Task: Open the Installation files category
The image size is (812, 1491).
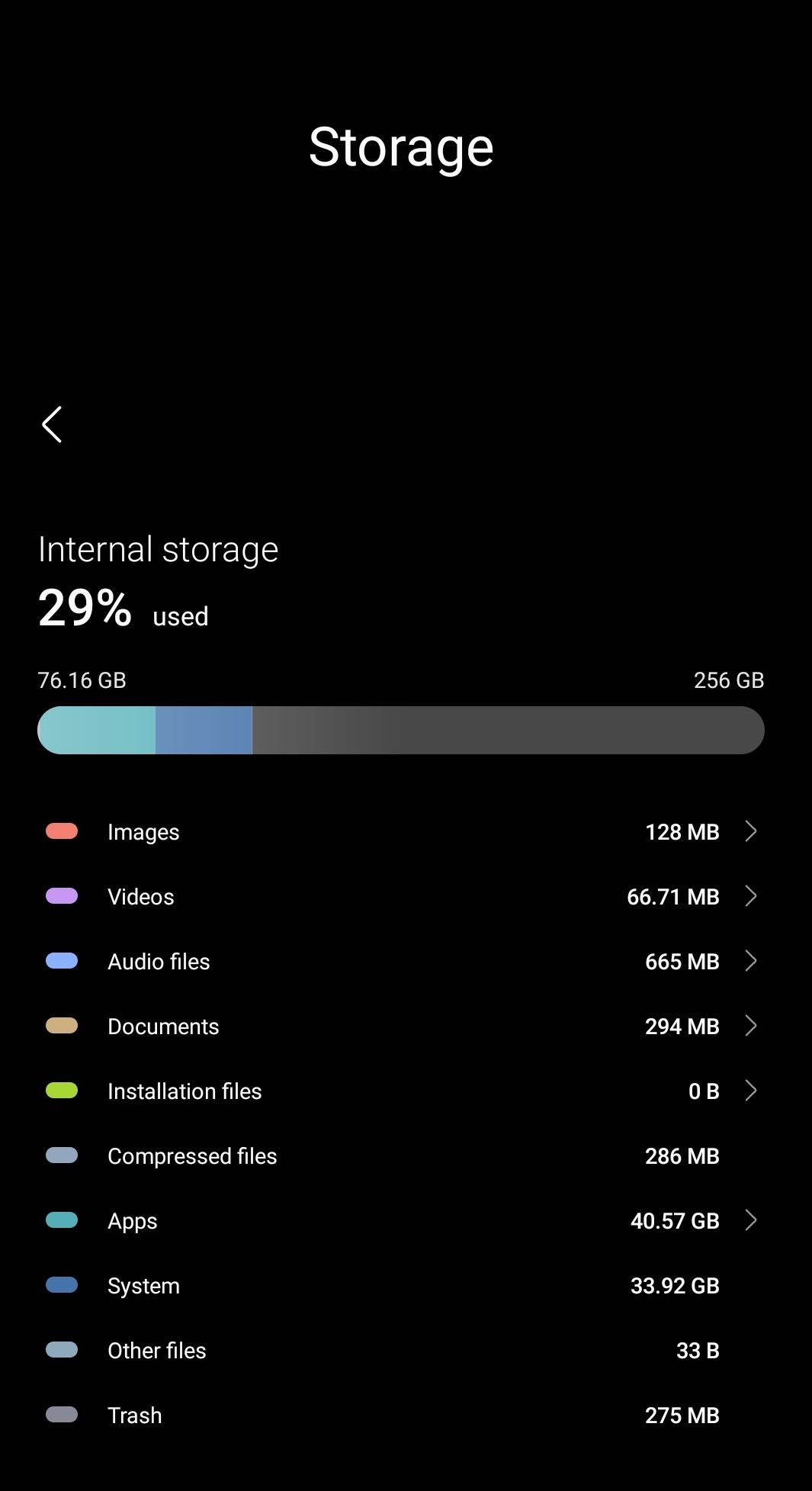Action: click(x=185, y=1091)
